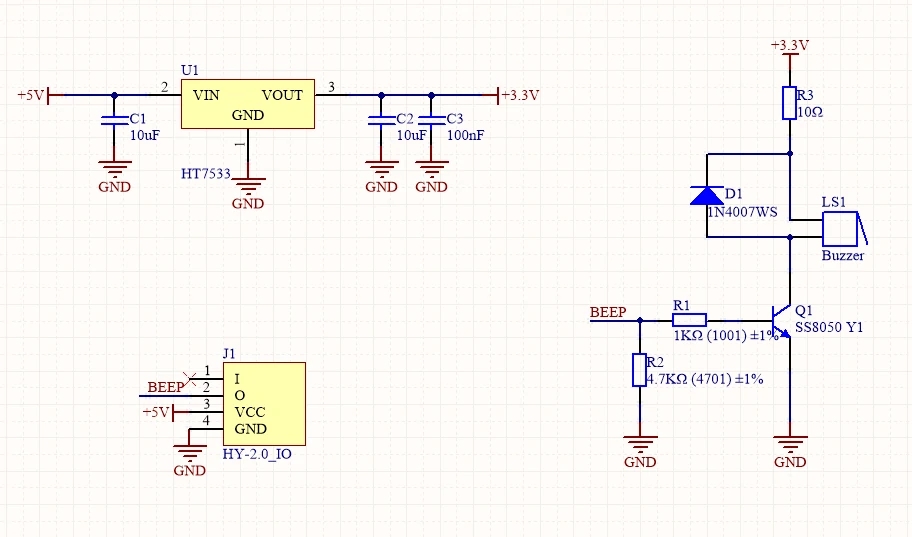Select the GND symbol below U1

click(x=248, y=188)
